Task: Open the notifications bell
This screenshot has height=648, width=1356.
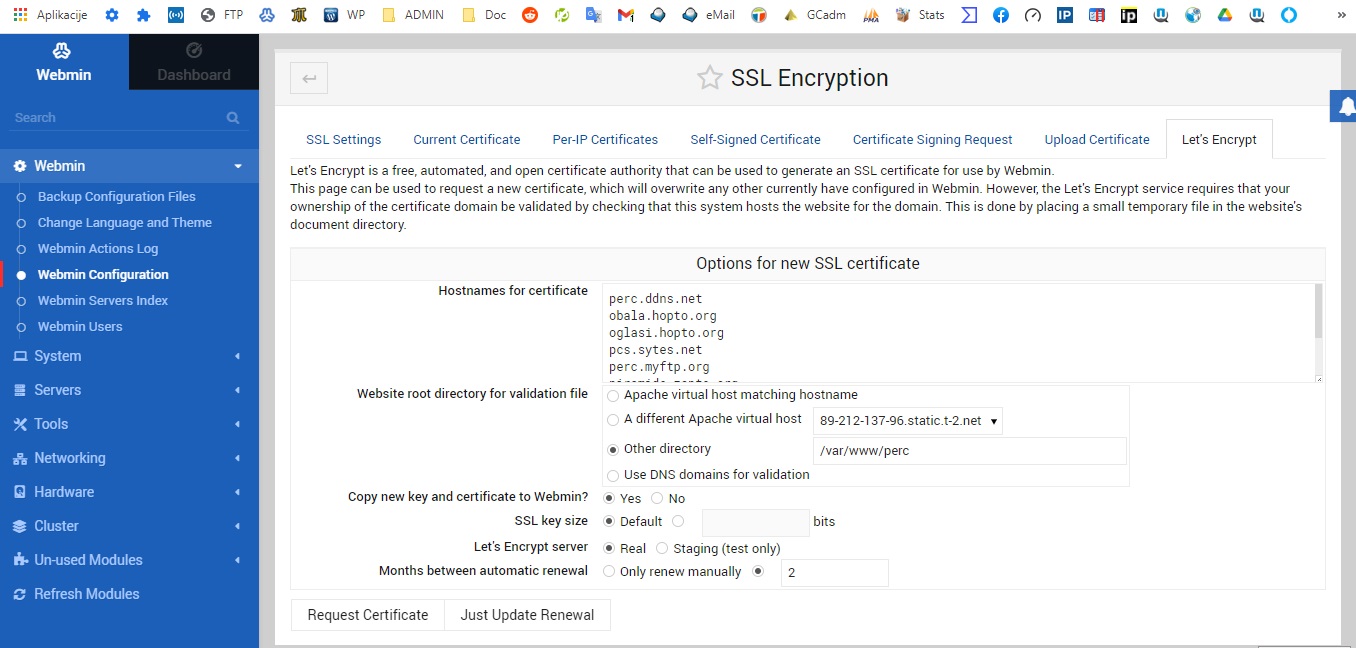Action: (x=1344, y=106)
